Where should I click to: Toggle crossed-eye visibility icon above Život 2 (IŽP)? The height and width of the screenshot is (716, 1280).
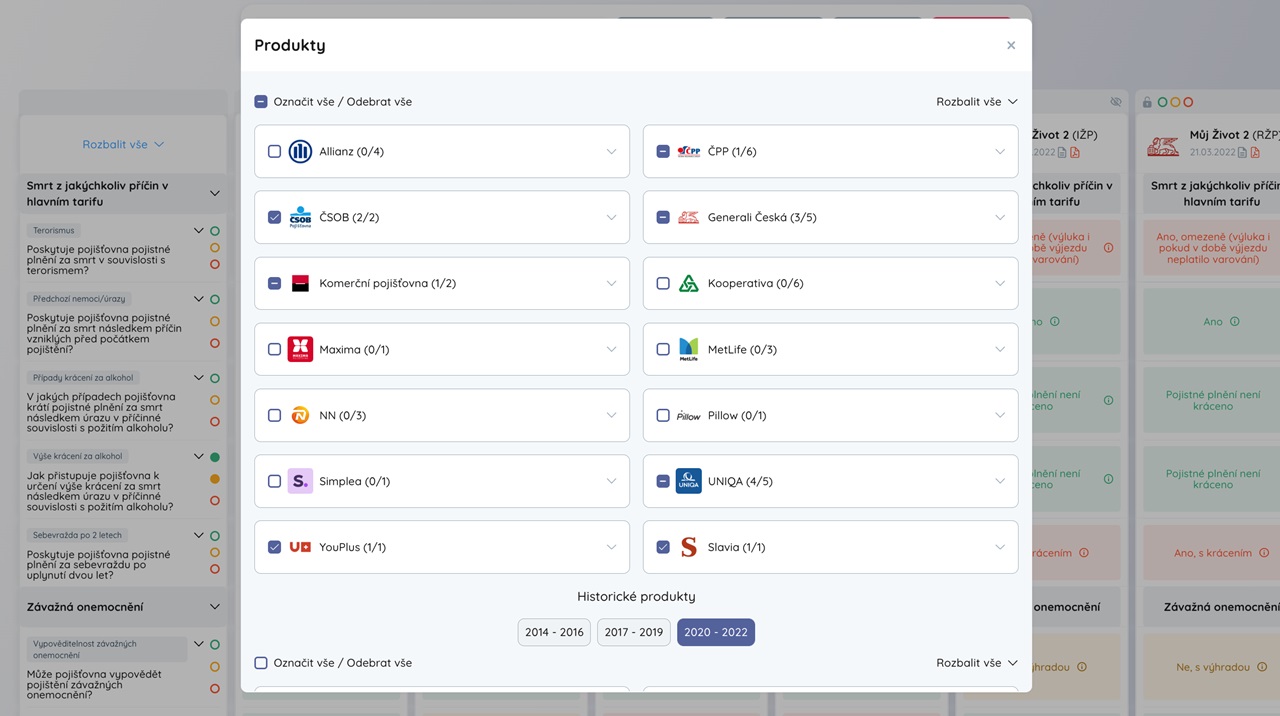tap(1116, 102)
